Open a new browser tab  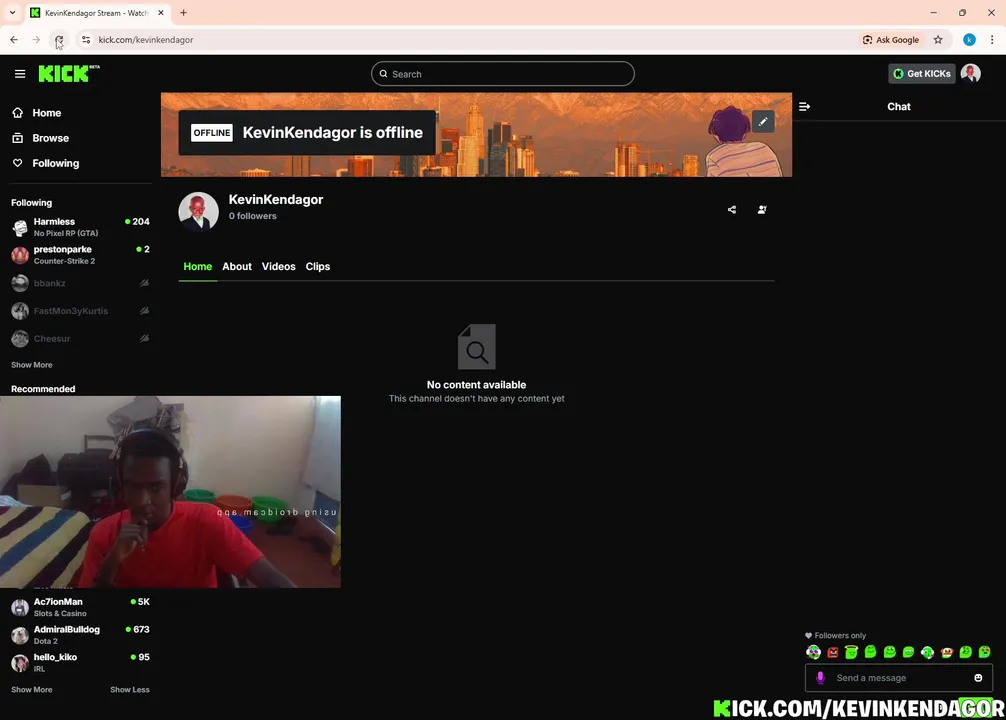tap(183, 12)
